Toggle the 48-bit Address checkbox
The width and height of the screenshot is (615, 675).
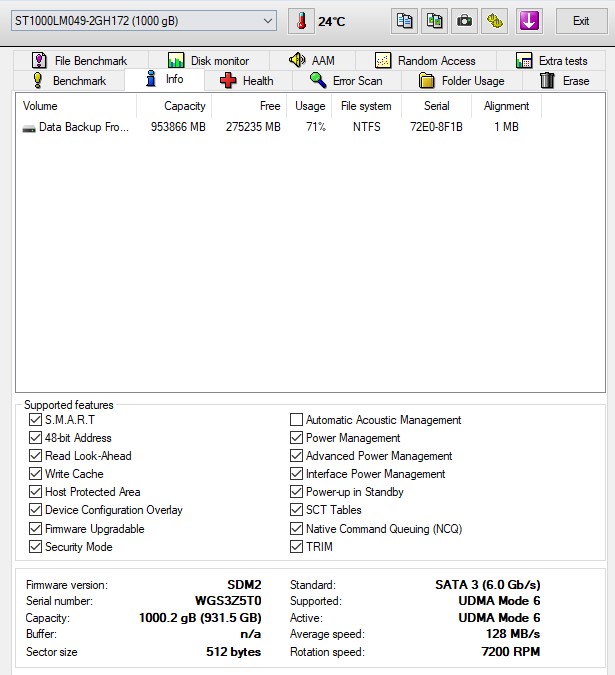(35, 437)
